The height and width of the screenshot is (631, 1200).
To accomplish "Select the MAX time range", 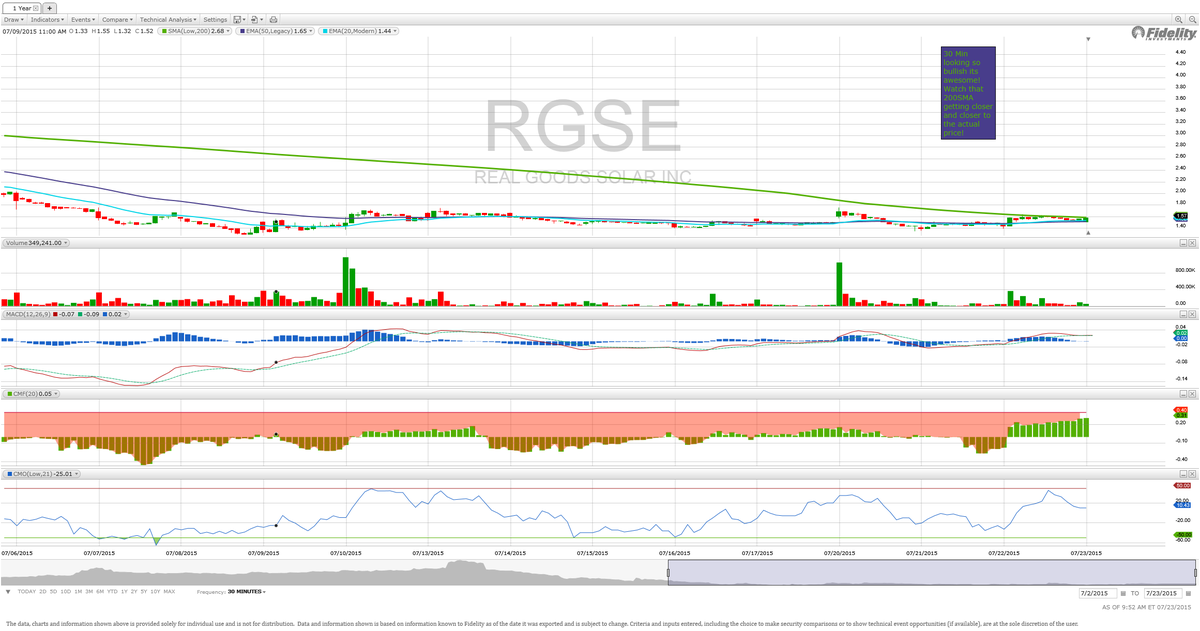I will tap(170, 592).
